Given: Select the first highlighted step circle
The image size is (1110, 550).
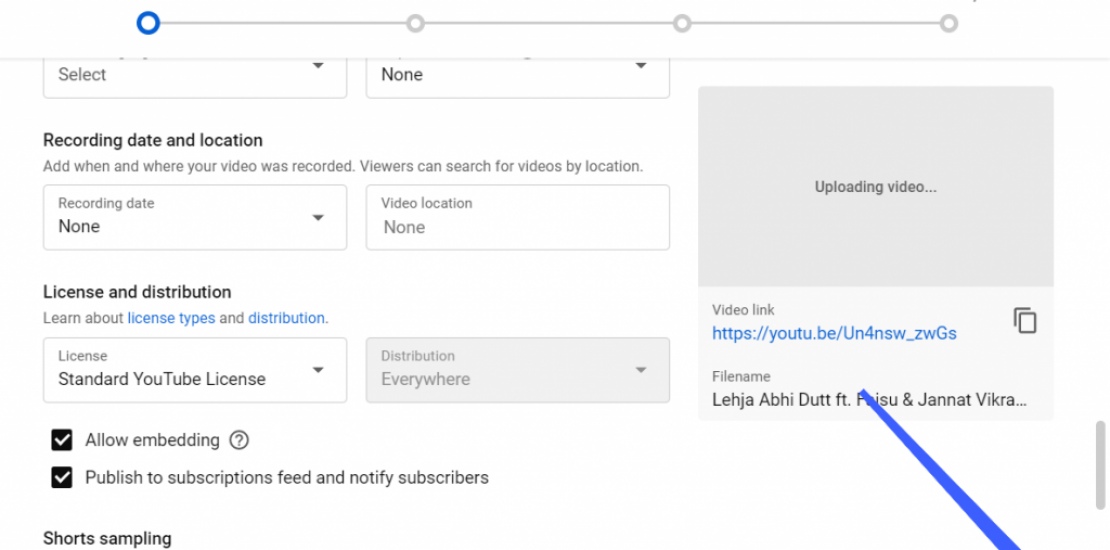Looking at the screenshot, I should pyautogui.click(x=148, y=22).
